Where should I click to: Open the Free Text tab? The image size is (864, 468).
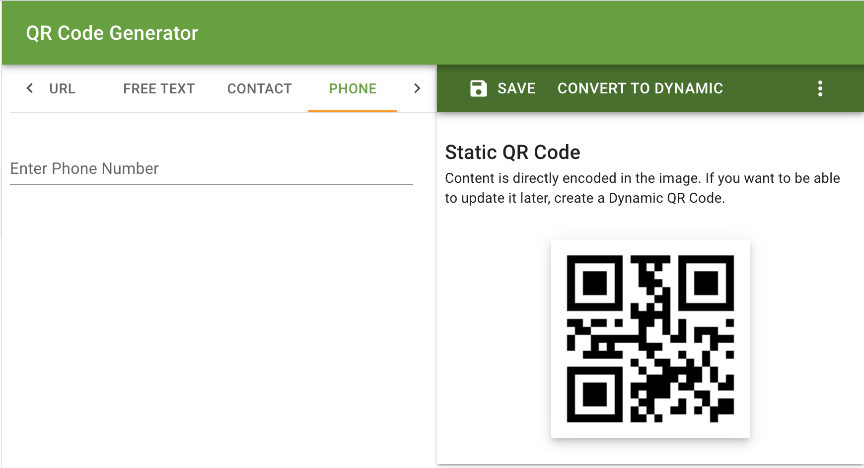[x=159, y=88]
